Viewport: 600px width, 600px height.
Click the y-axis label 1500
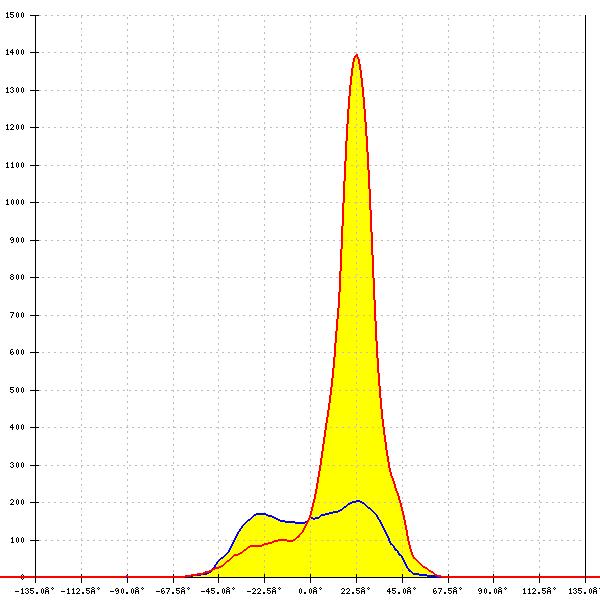click(x=15, y=15)
